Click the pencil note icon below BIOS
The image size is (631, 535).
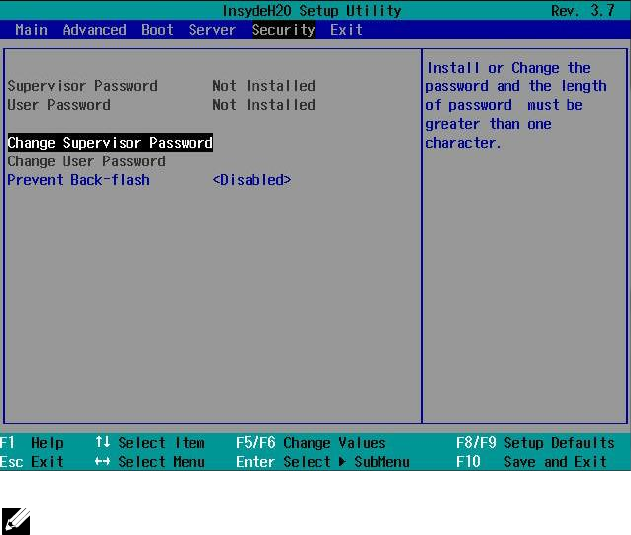coord(16,521)
